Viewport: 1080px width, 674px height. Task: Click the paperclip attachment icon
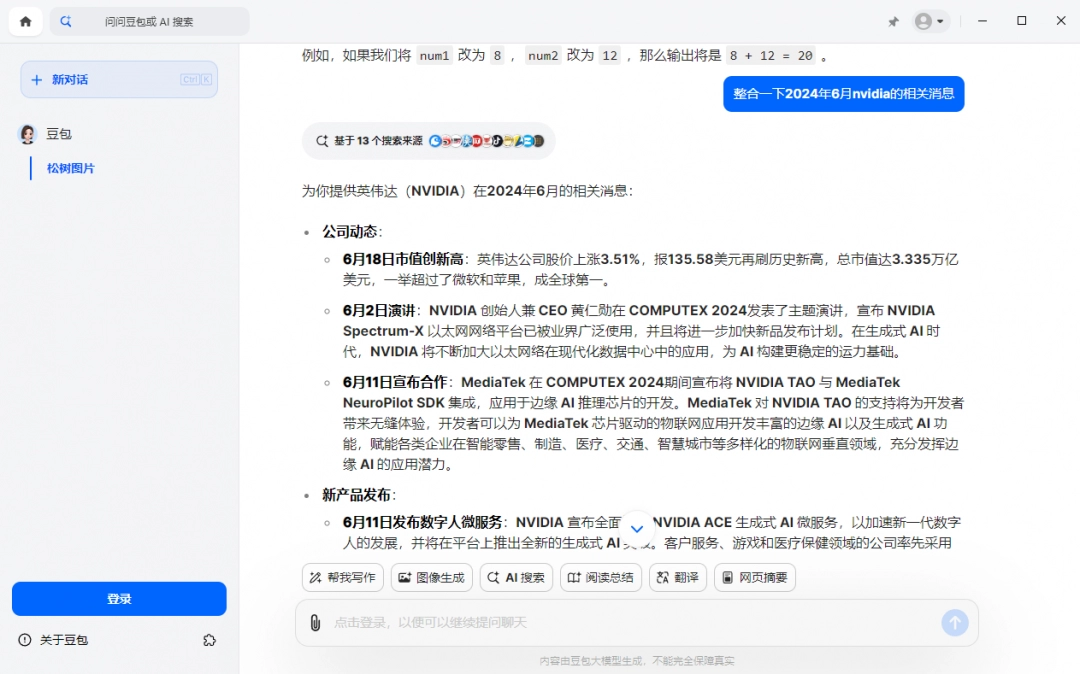pyautogui.click(x=315, y=622)
